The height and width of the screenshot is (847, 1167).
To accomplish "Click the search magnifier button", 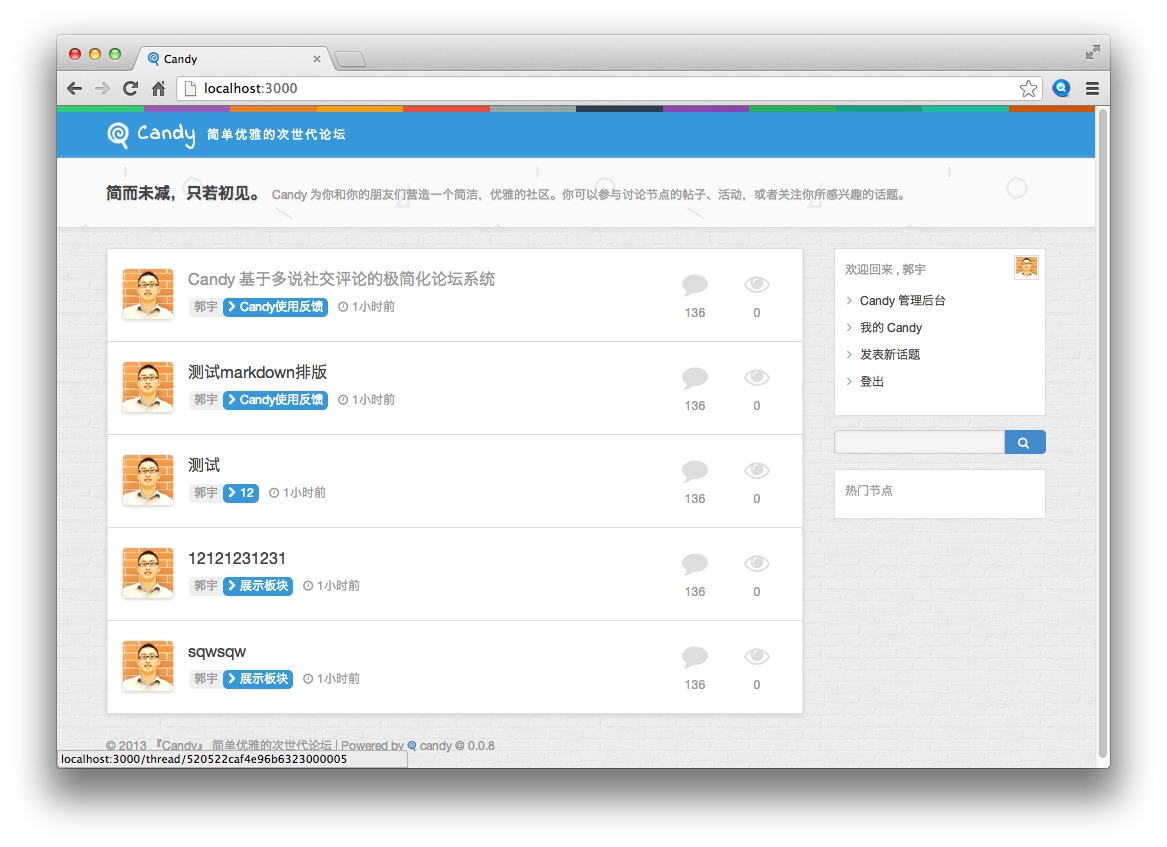I will [1025, 442].
